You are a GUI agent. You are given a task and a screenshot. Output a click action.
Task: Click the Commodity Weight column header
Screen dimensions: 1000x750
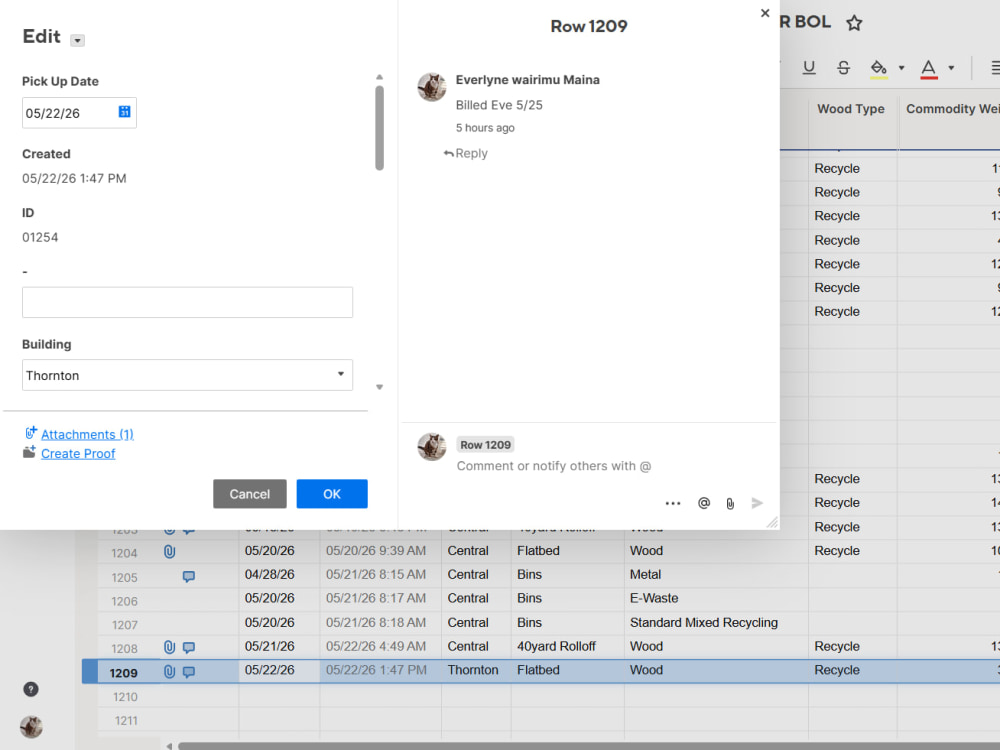(x=952, y=109)
